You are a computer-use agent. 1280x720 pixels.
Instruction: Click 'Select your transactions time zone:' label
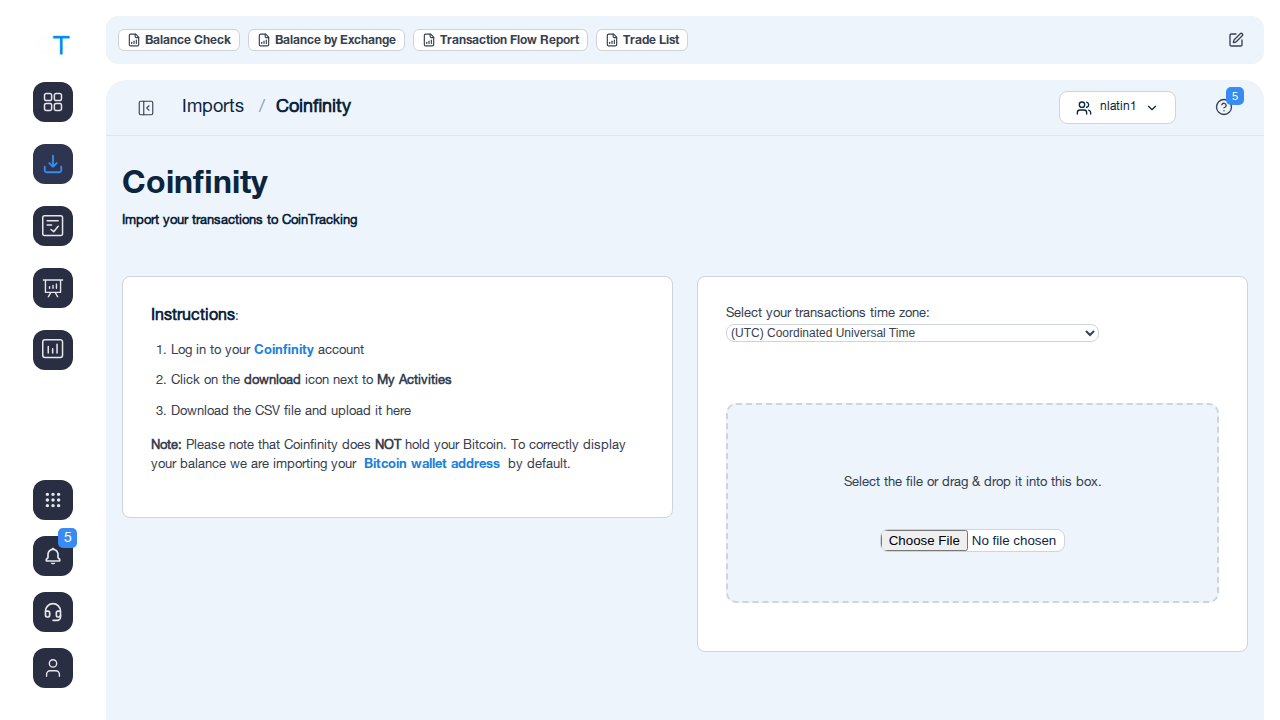pos(828,313)
